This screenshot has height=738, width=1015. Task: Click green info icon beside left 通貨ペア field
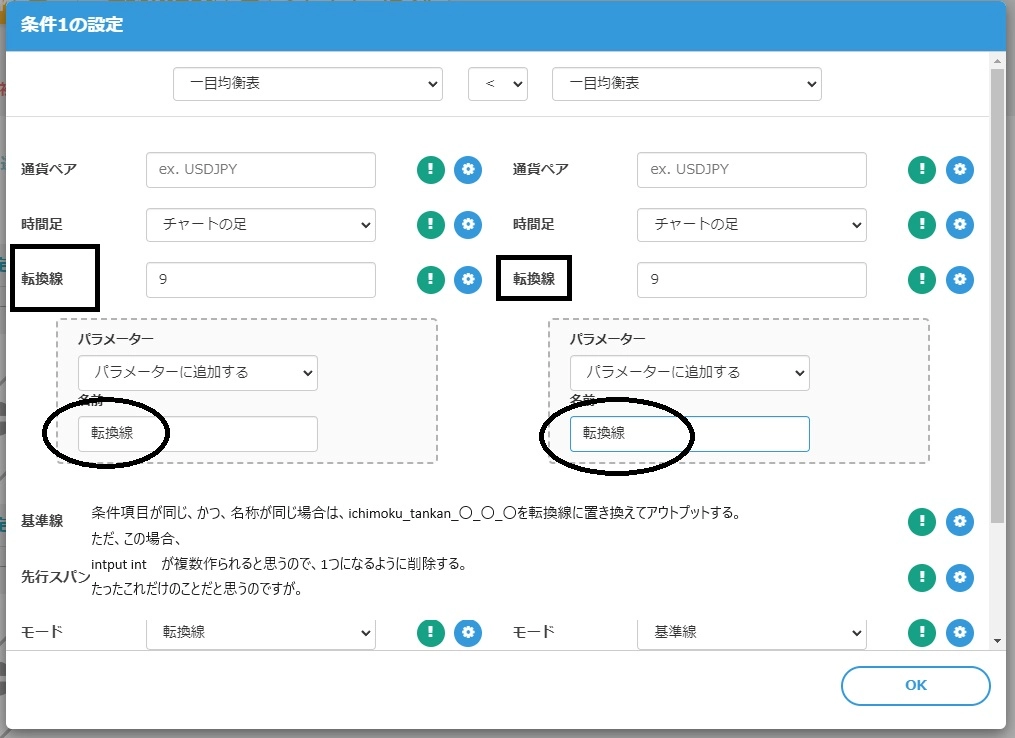click(430, 170)
